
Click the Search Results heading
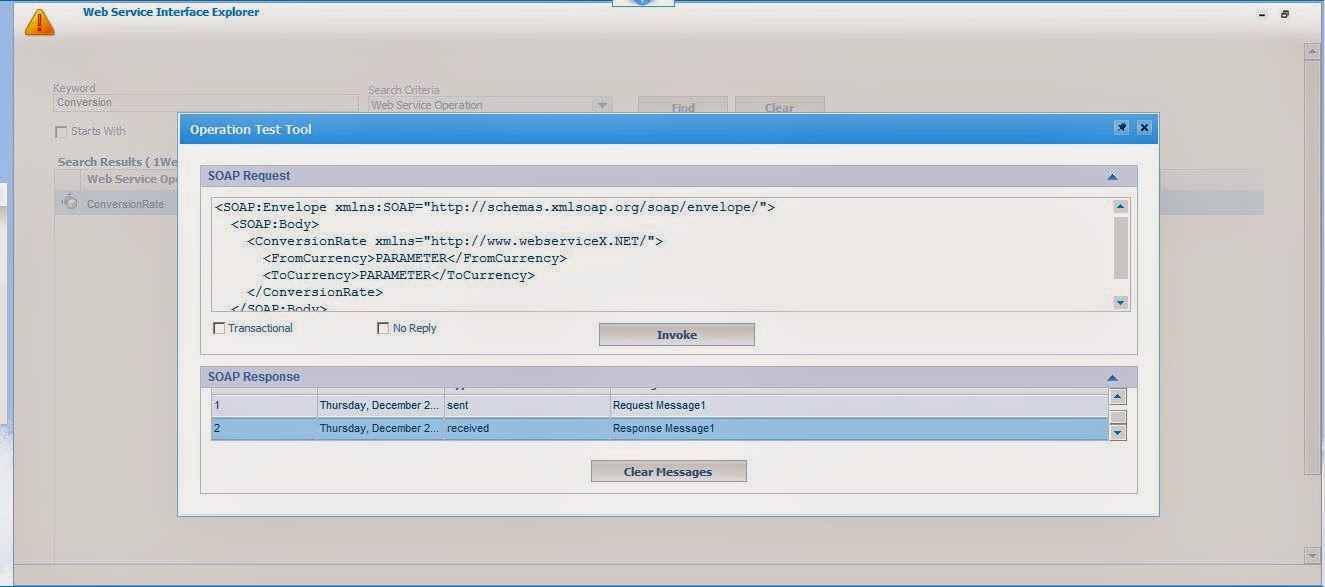117,162
